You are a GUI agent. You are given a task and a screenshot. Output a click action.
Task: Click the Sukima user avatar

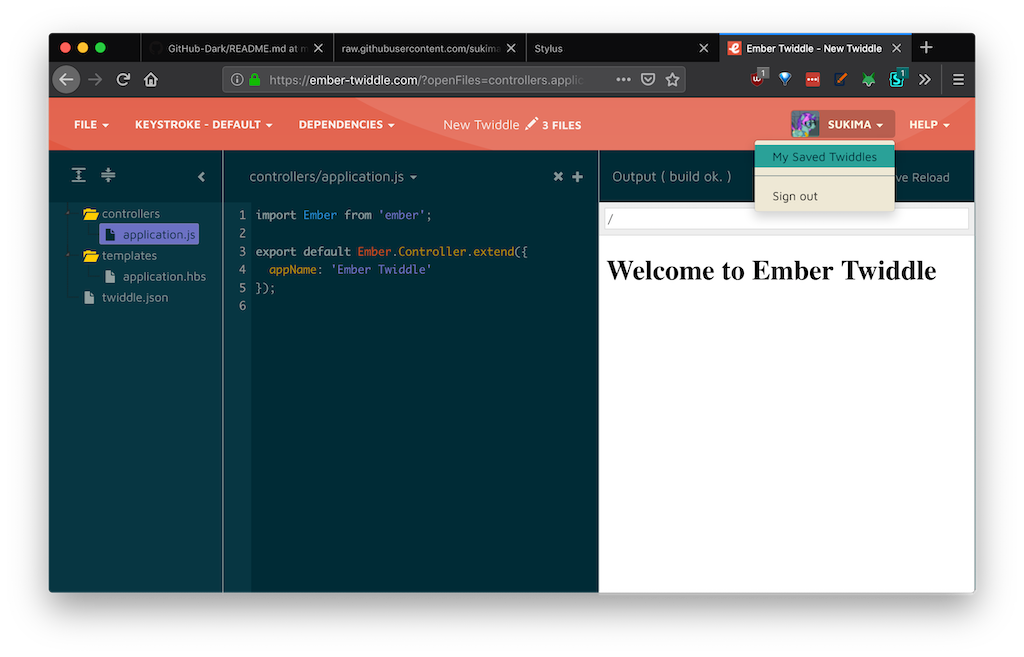[805, 124]
